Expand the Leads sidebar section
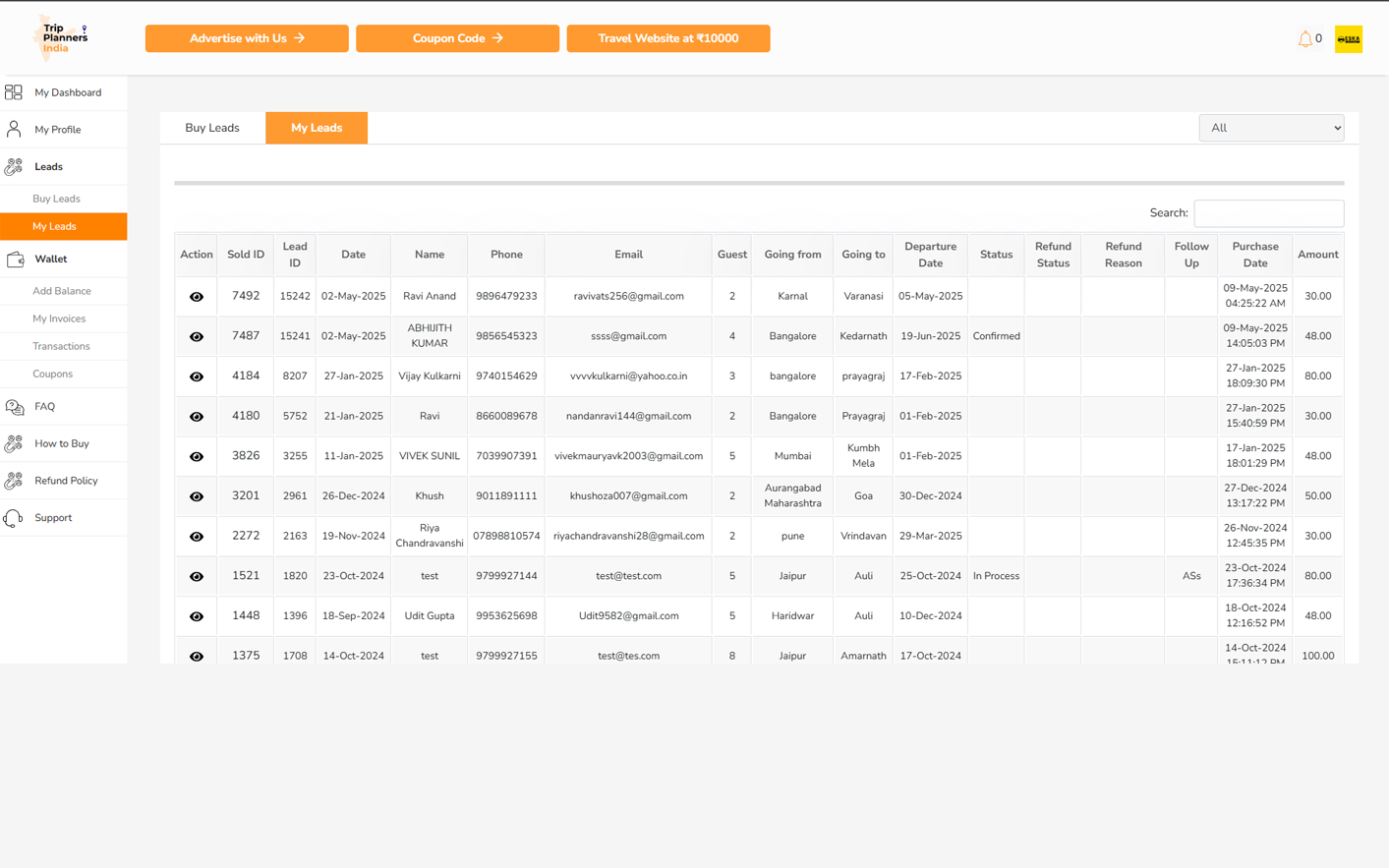The image size is (1389, 868). 49,167
